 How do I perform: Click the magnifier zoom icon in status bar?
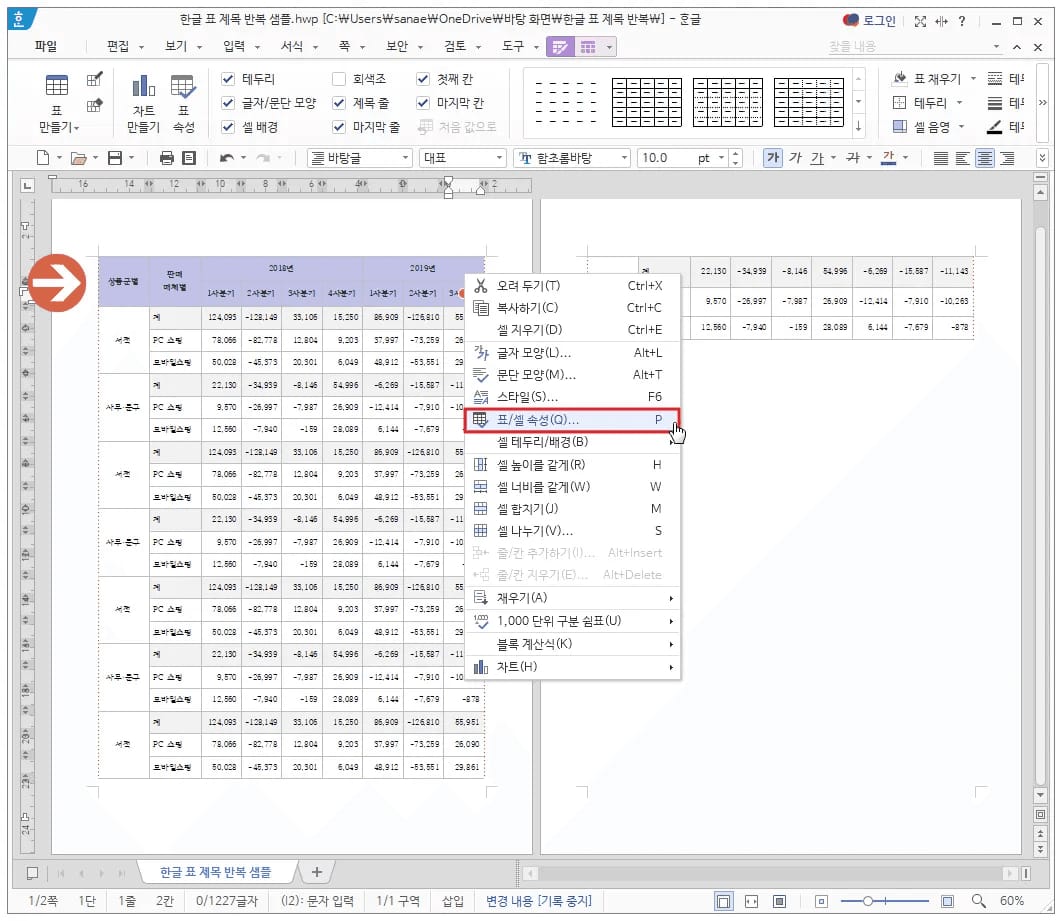click(979, 899)
